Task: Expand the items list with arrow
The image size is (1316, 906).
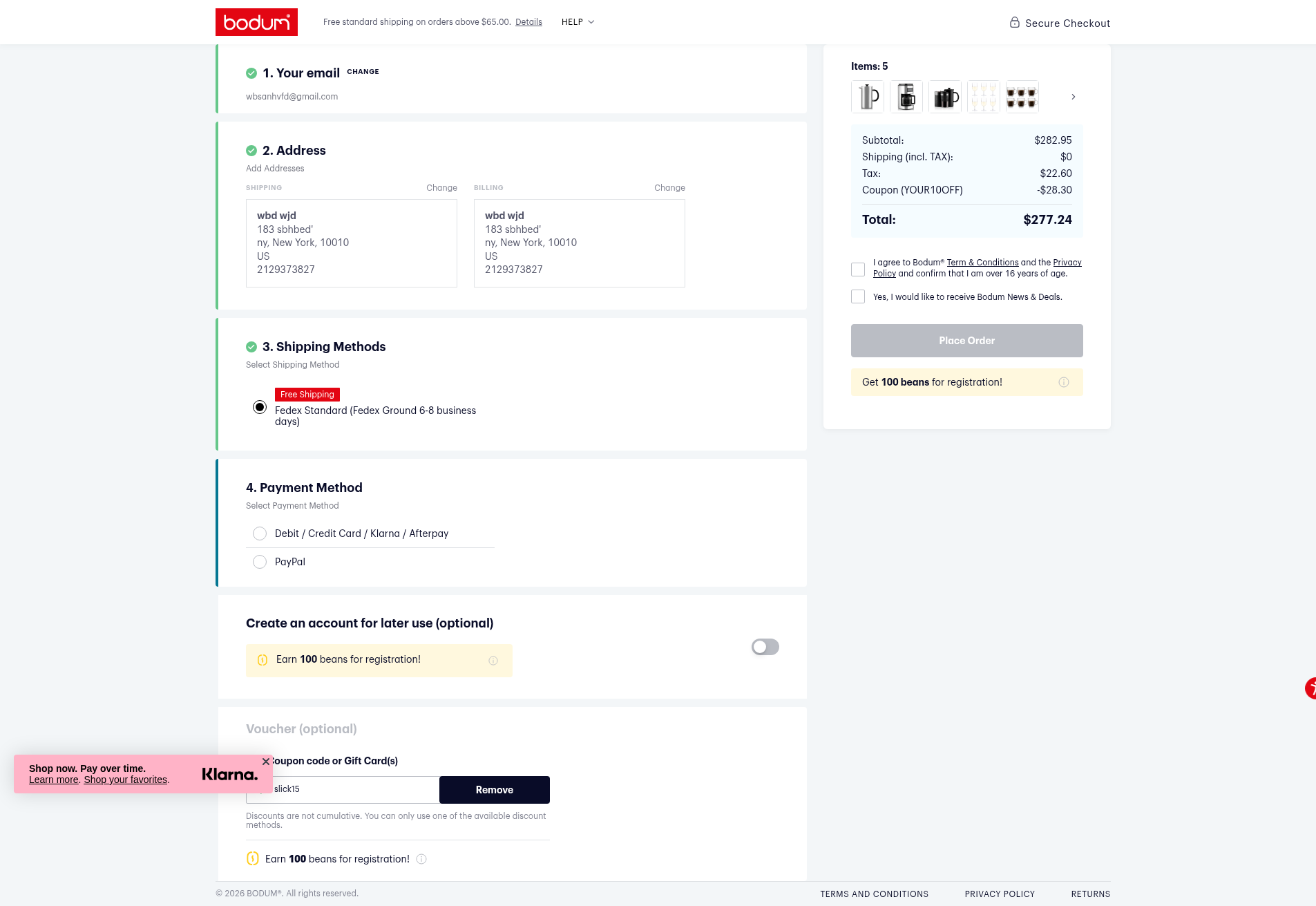Action: pyautogui.click(x=1073, y=97)
